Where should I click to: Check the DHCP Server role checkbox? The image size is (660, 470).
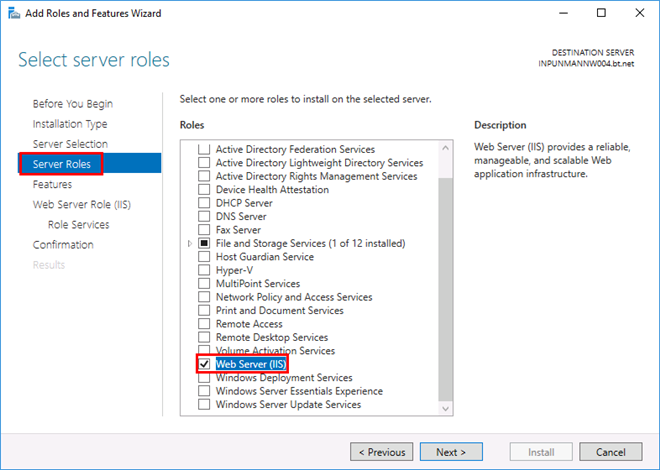click(205, 203)
